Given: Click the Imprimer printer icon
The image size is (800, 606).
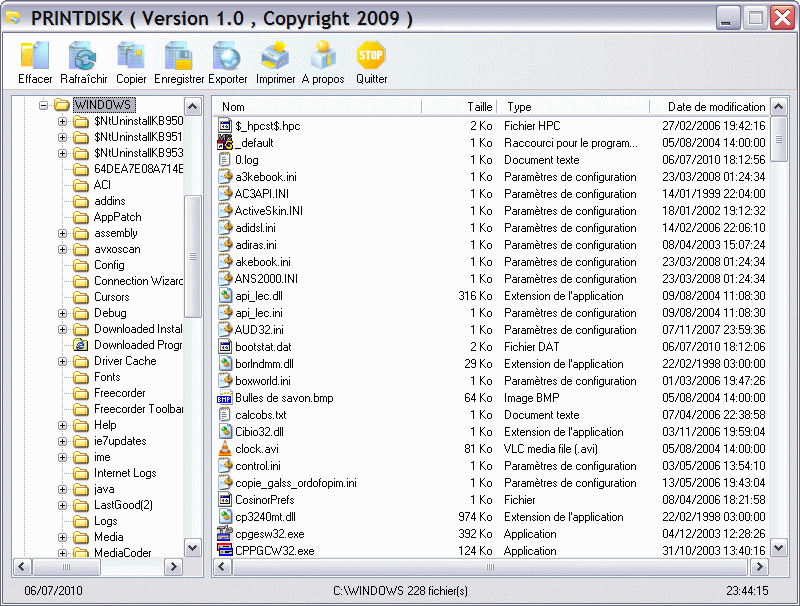Looking at the screenshot, I should (x=275, y=55).
